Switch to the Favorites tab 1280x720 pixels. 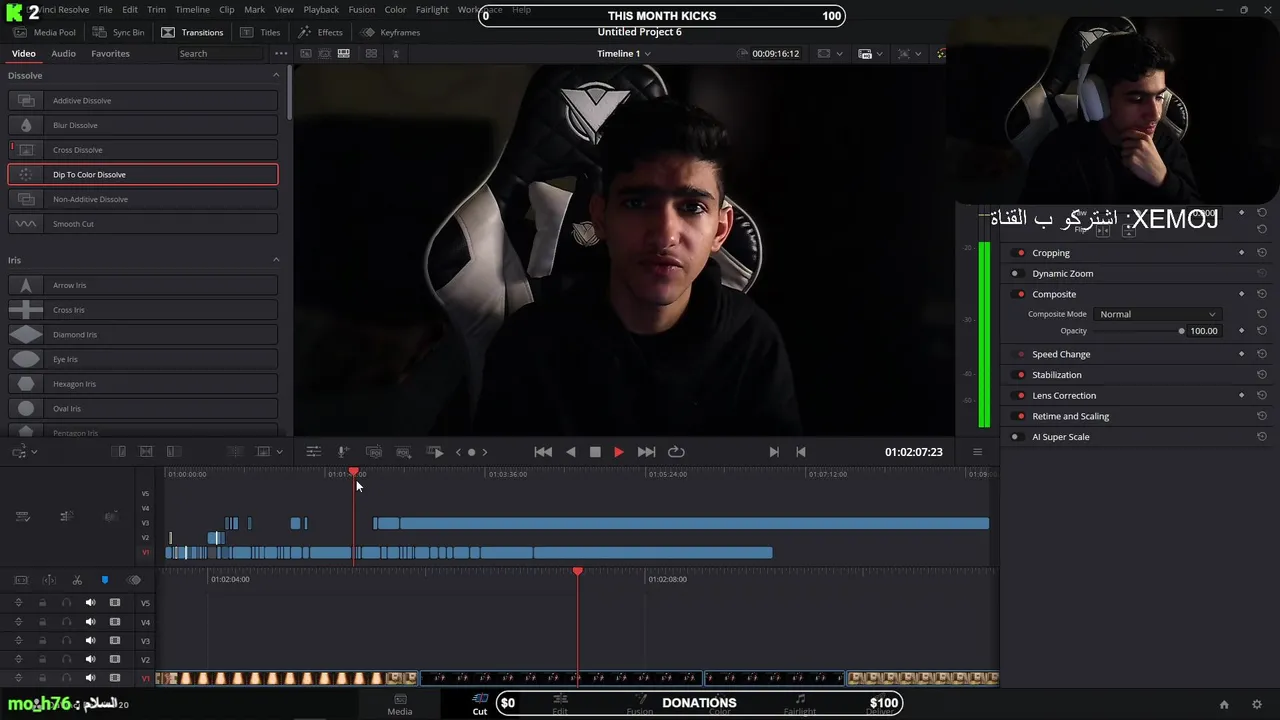(110, 53)
